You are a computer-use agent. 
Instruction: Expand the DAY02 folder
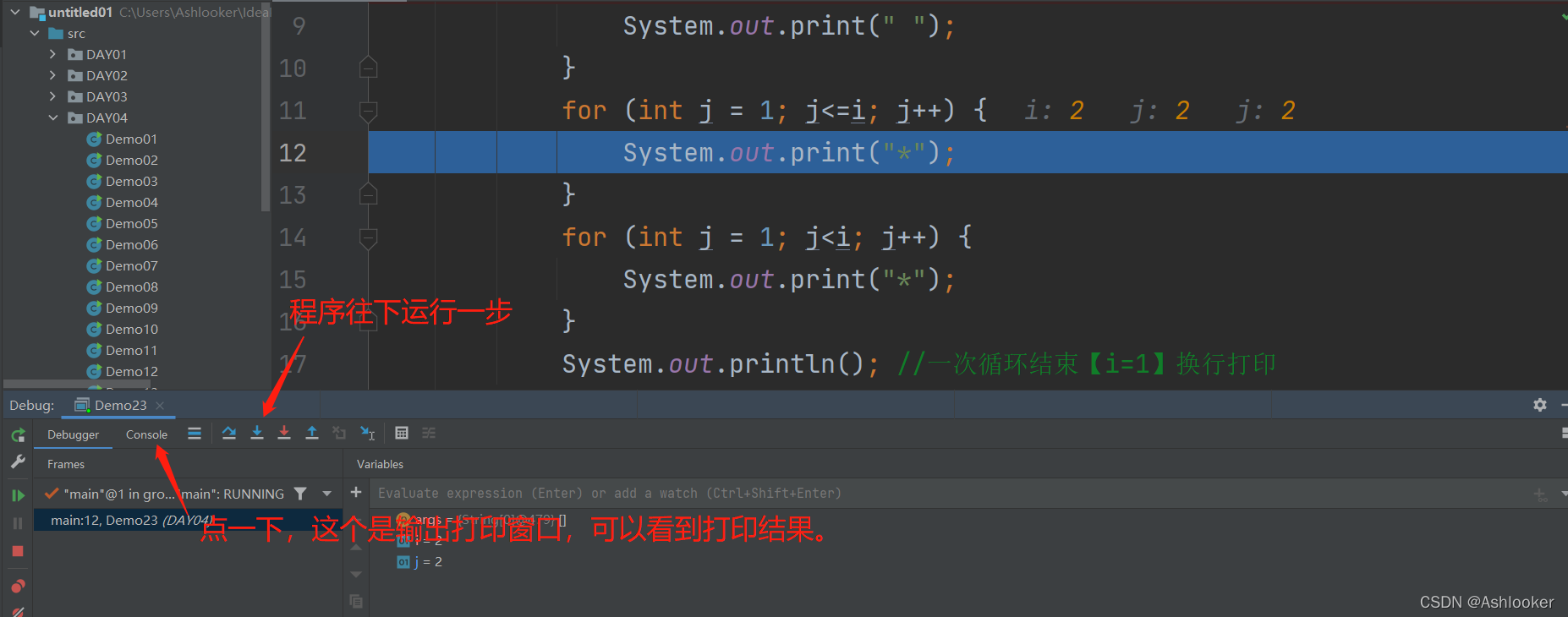pyautogui.click(x=53, y=75)
